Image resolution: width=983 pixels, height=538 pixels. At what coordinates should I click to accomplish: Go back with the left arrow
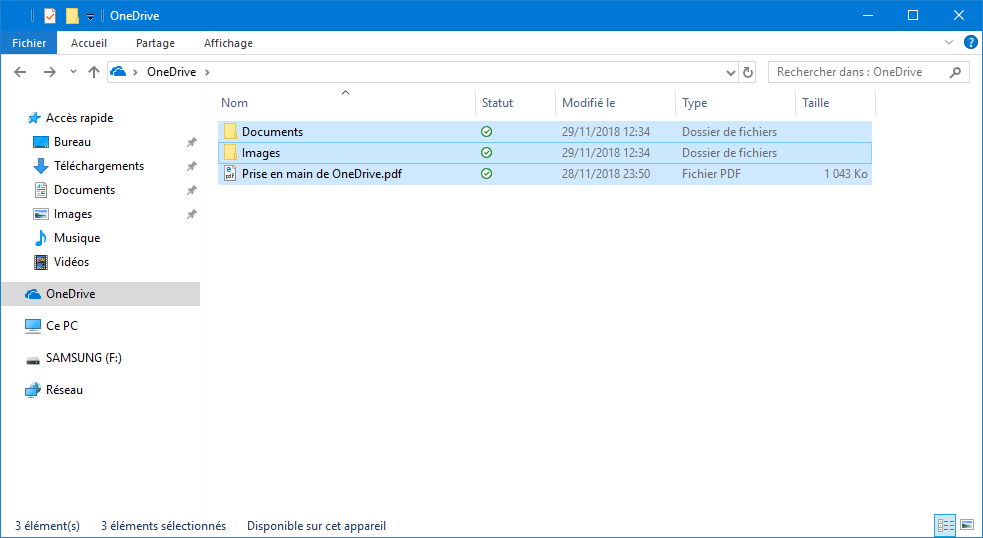20,72
